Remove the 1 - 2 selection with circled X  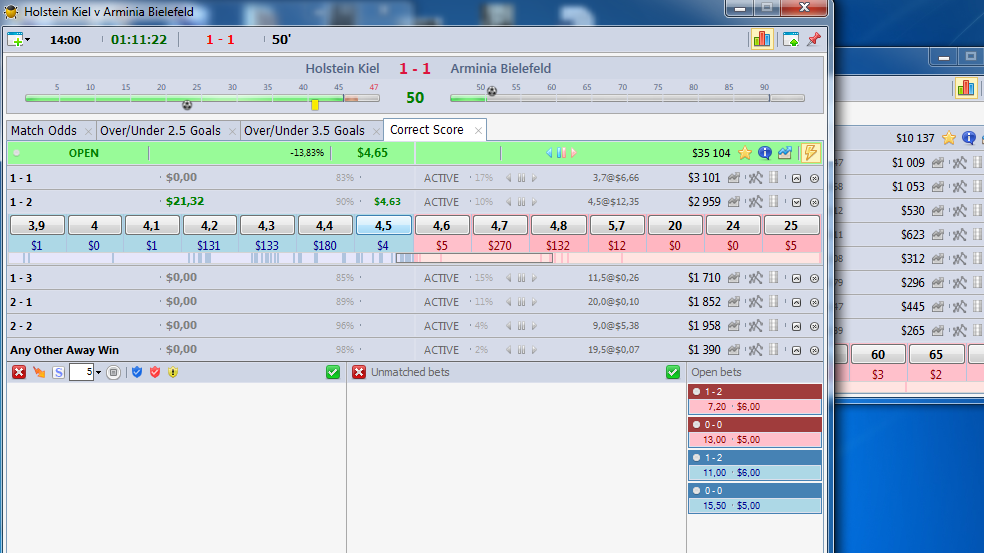pos(815,203)
